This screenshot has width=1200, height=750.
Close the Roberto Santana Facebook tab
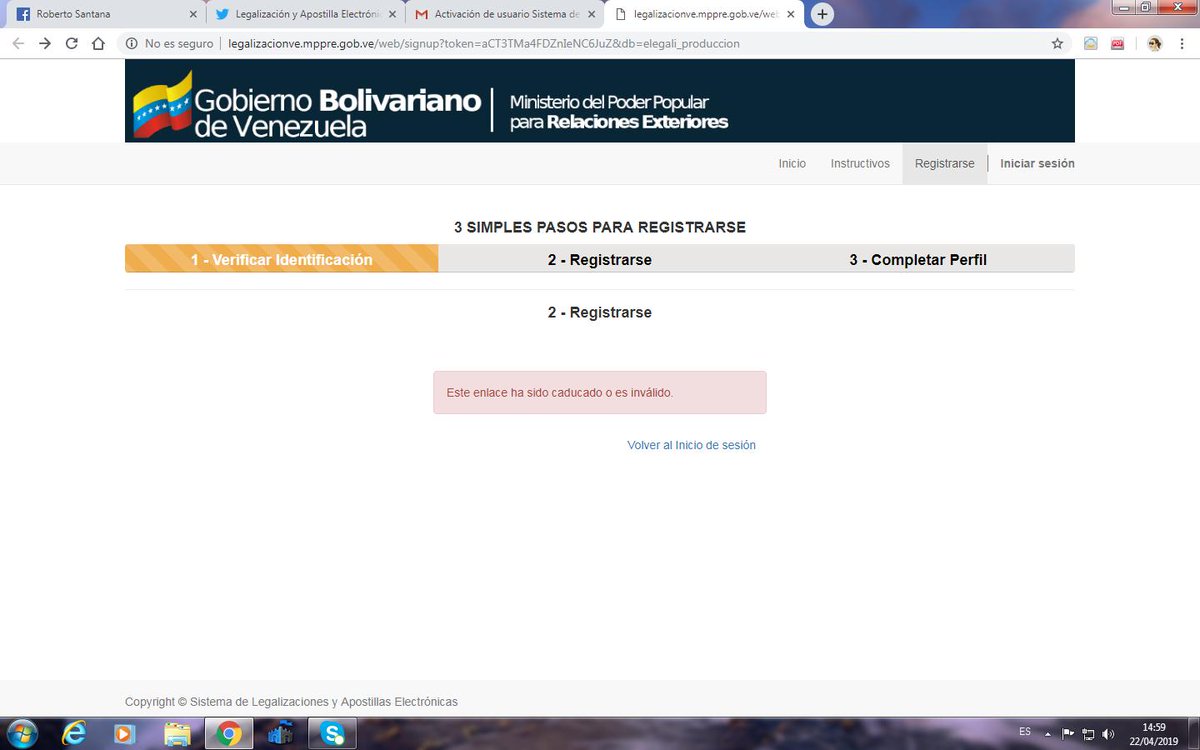[x=193, y=15]
